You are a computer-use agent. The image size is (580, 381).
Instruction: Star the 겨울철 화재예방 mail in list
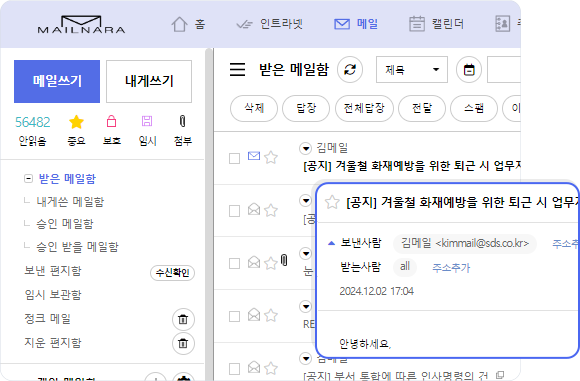coord(271,157)
